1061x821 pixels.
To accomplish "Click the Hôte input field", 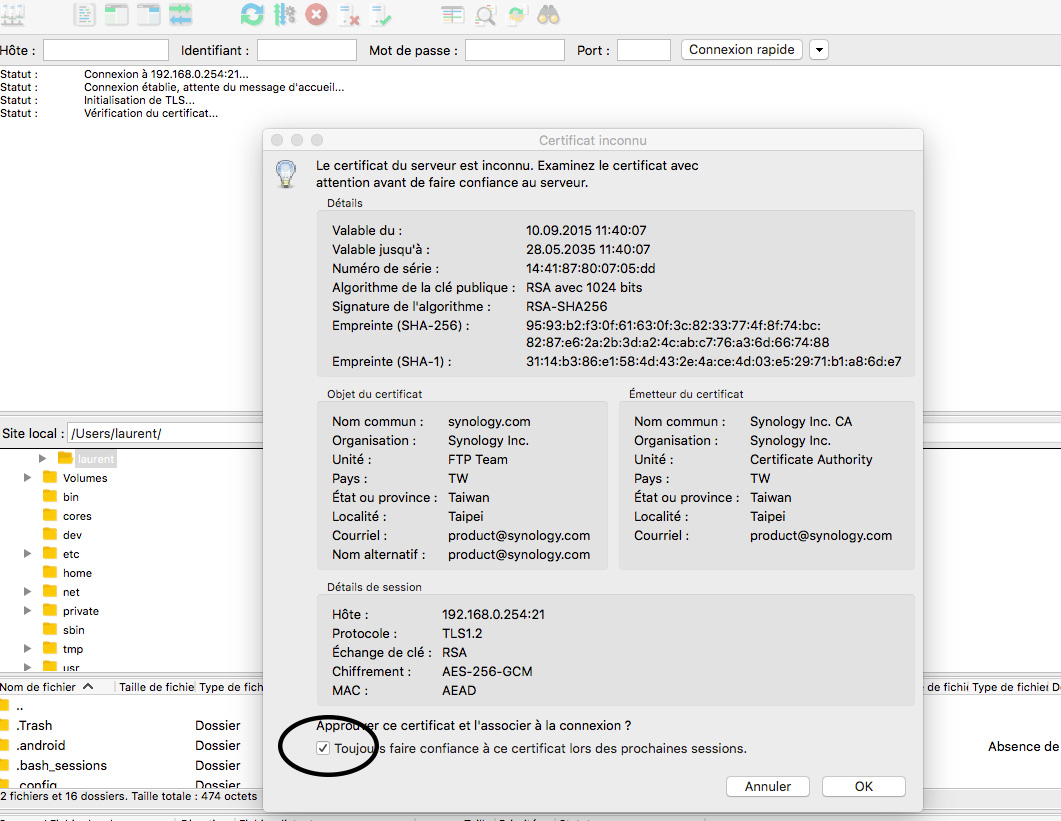I will [106, 50].
